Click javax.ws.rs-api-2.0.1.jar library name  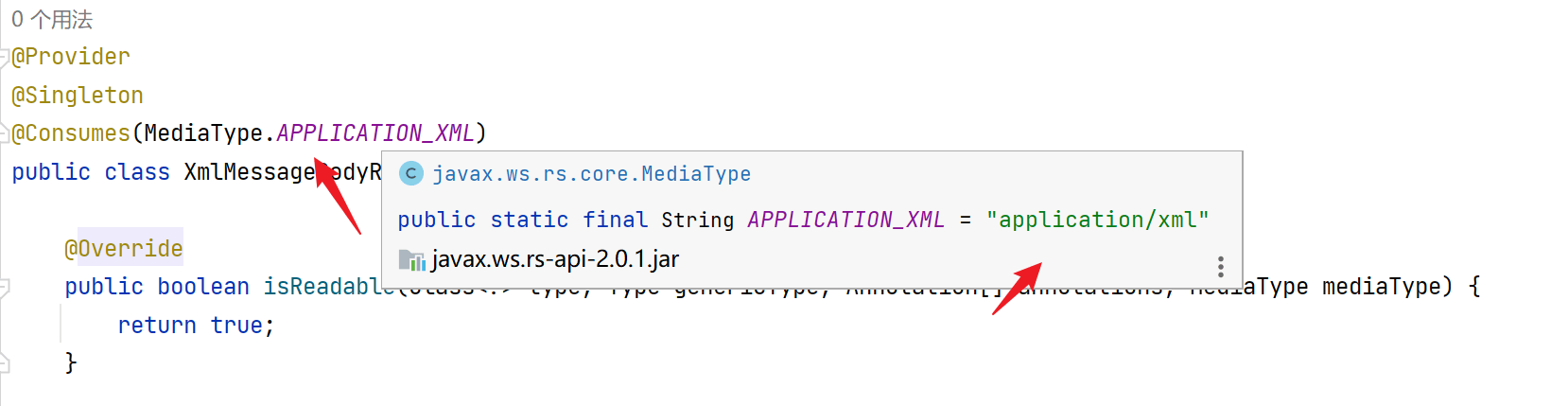[555, 259]
